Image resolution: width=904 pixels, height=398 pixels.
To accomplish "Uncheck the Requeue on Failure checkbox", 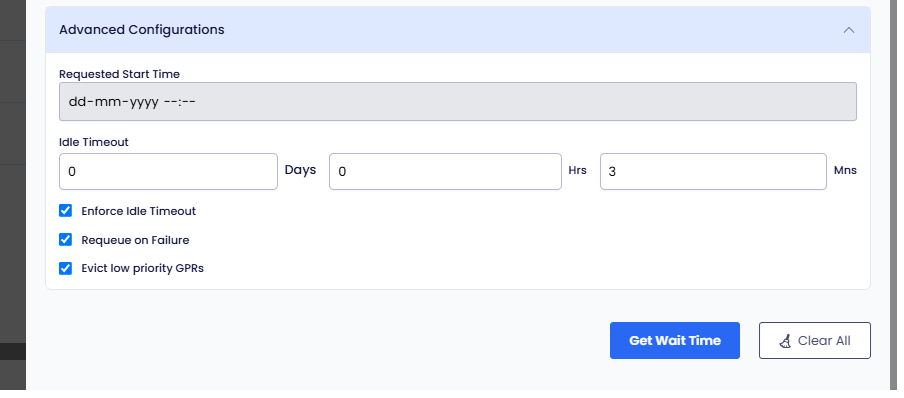I will point(66,239).
